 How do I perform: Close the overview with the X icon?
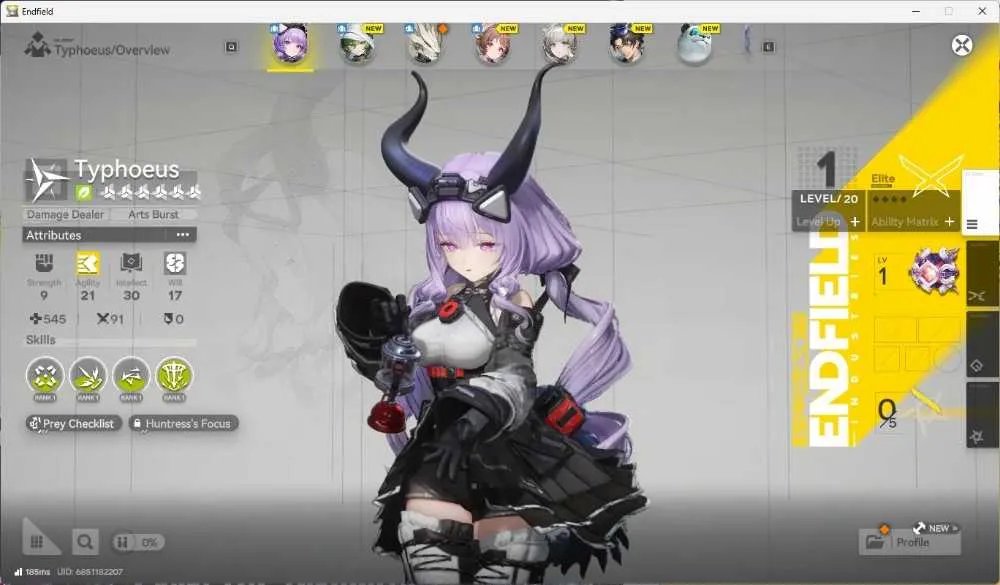click(961, 45)
